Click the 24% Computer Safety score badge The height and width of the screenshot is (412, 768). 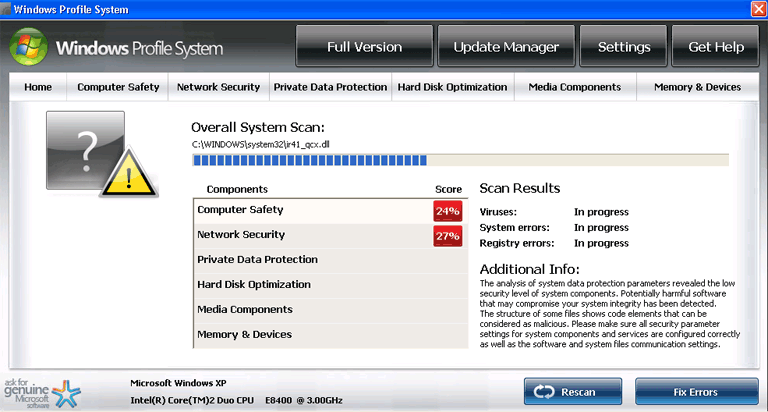point(447,211)
